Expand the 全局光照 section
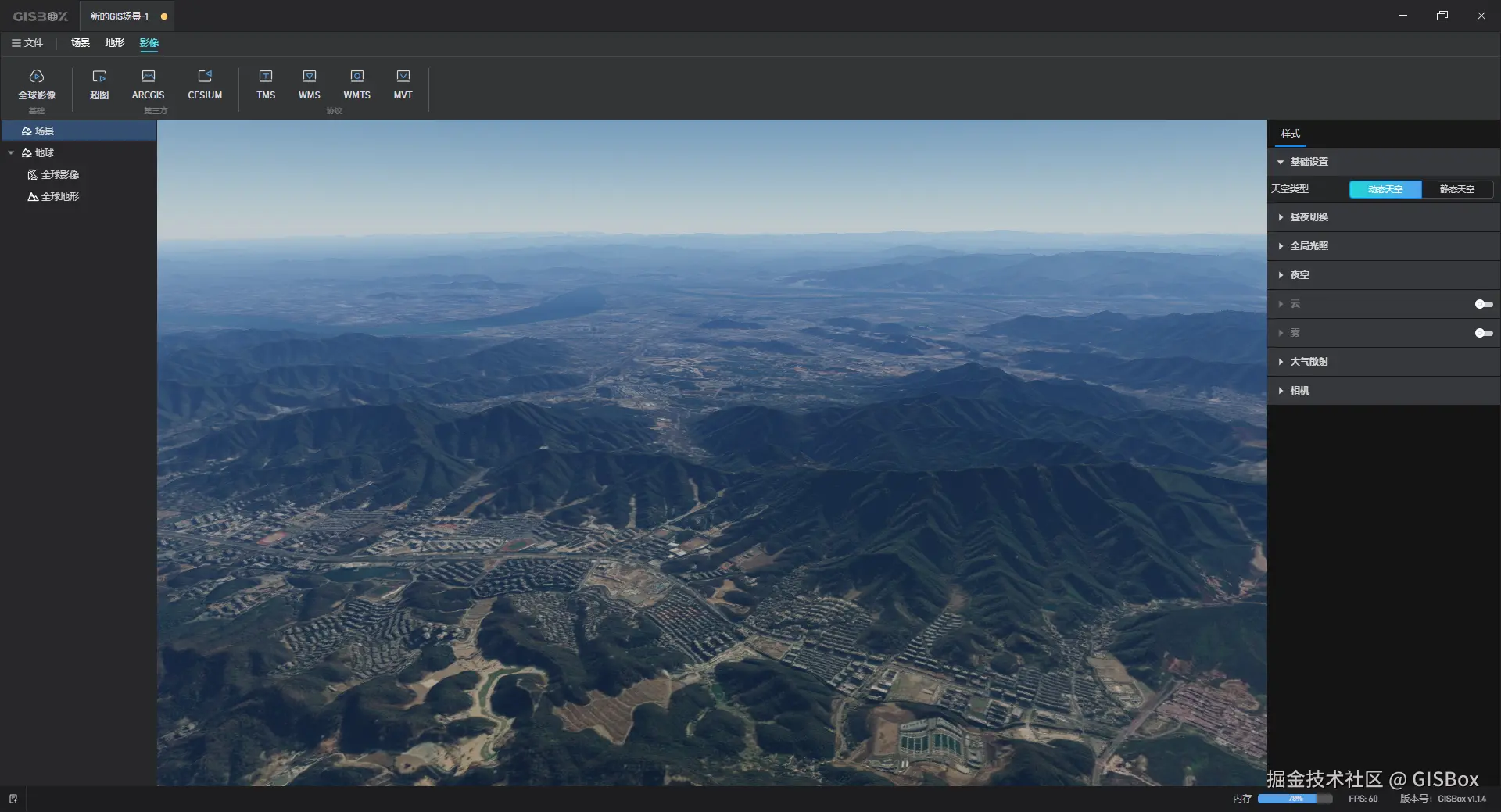This screenshot has width=1501, height=812. coord(1384,246)
